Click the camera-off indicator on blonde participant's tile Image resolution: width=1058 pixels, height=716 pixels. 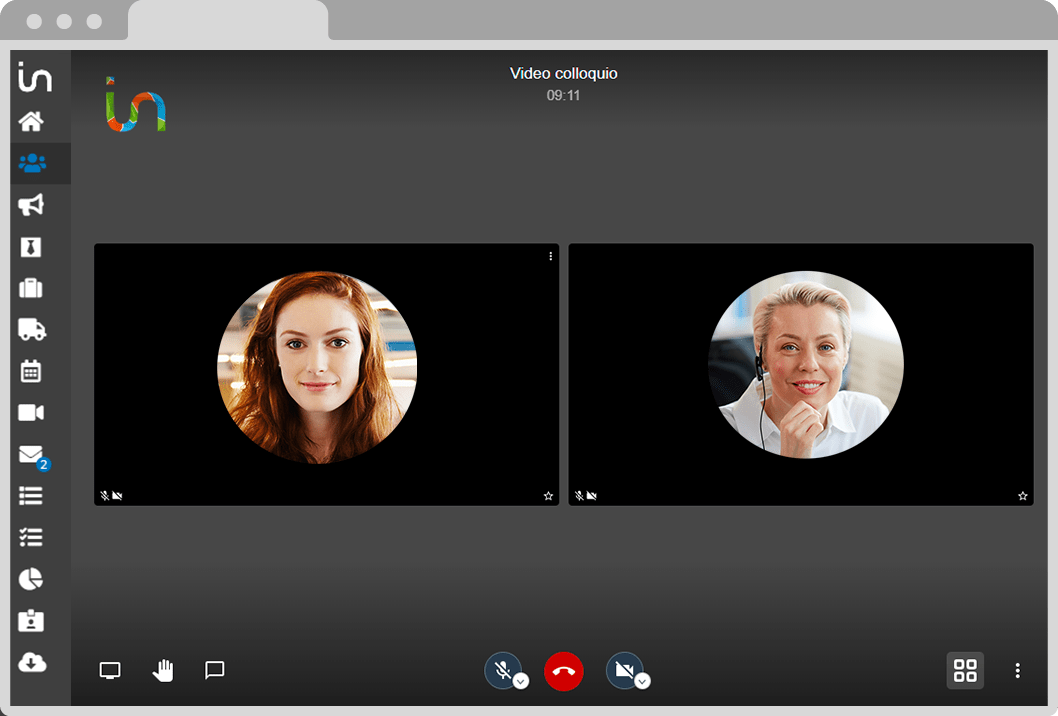[592, 496]
